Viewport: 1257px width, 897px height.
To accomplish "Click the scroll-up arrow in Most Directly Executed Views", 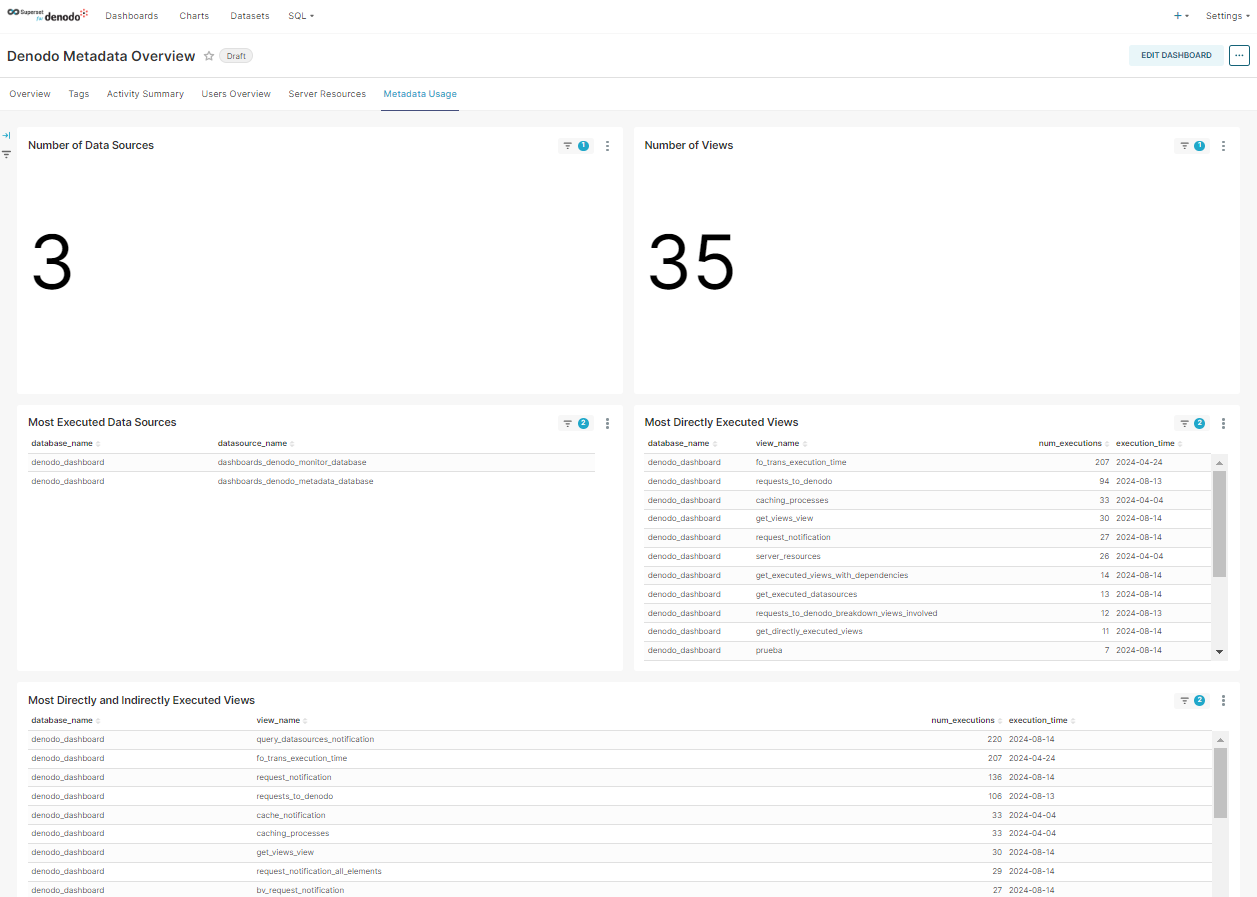I will point(1219,461).
